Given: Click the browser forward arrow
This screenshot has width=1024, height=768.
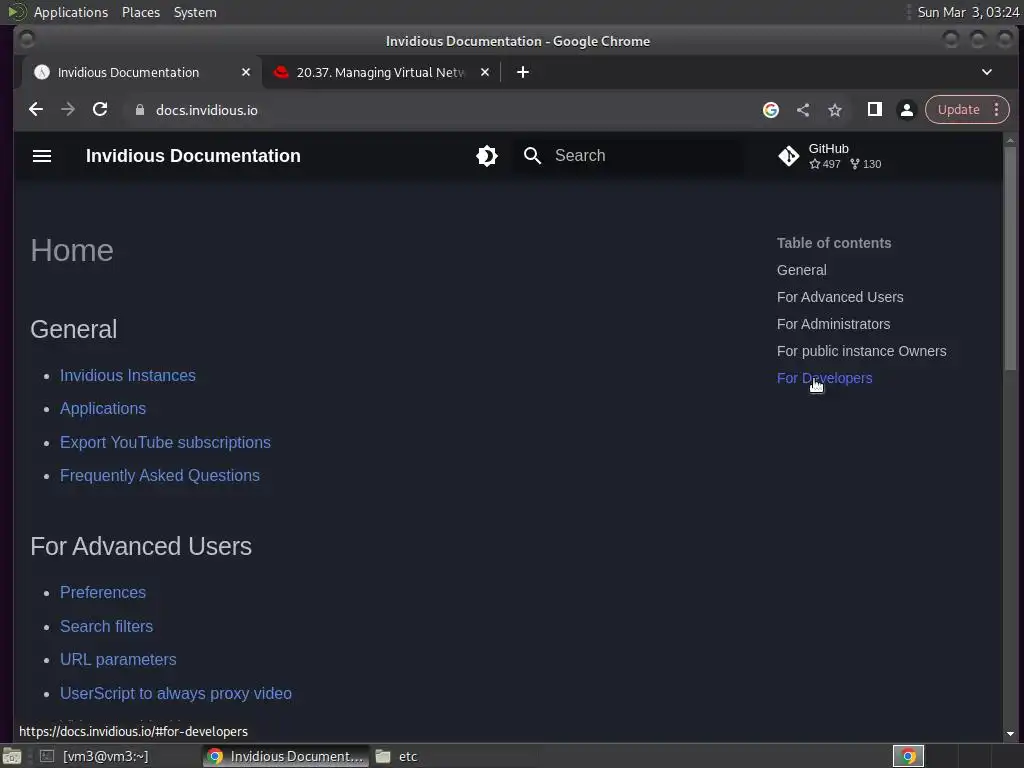Looking at the screenshot, I should coord(68,110).
